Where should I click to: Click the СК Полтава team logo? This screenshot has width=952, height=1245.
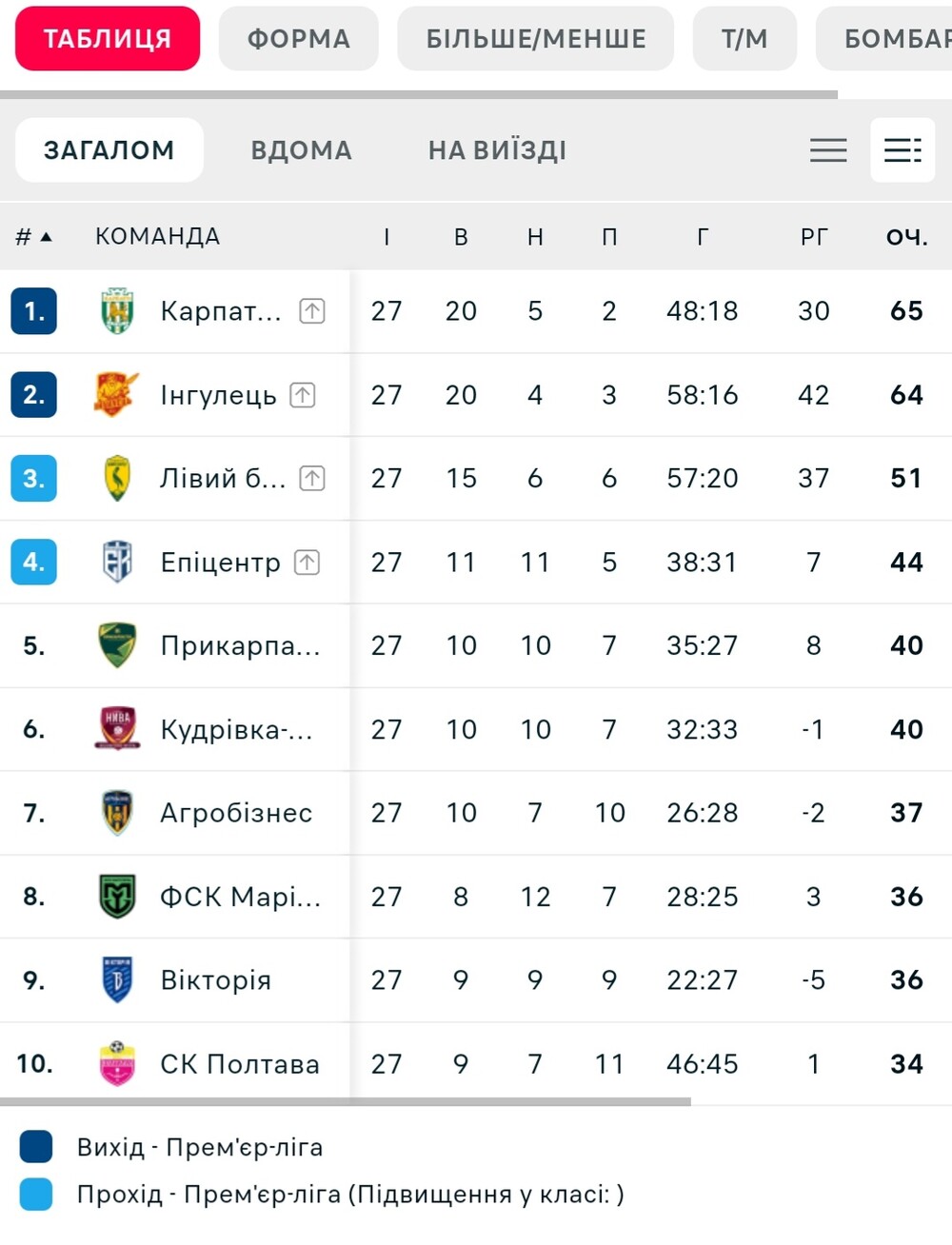[117, 1063]
